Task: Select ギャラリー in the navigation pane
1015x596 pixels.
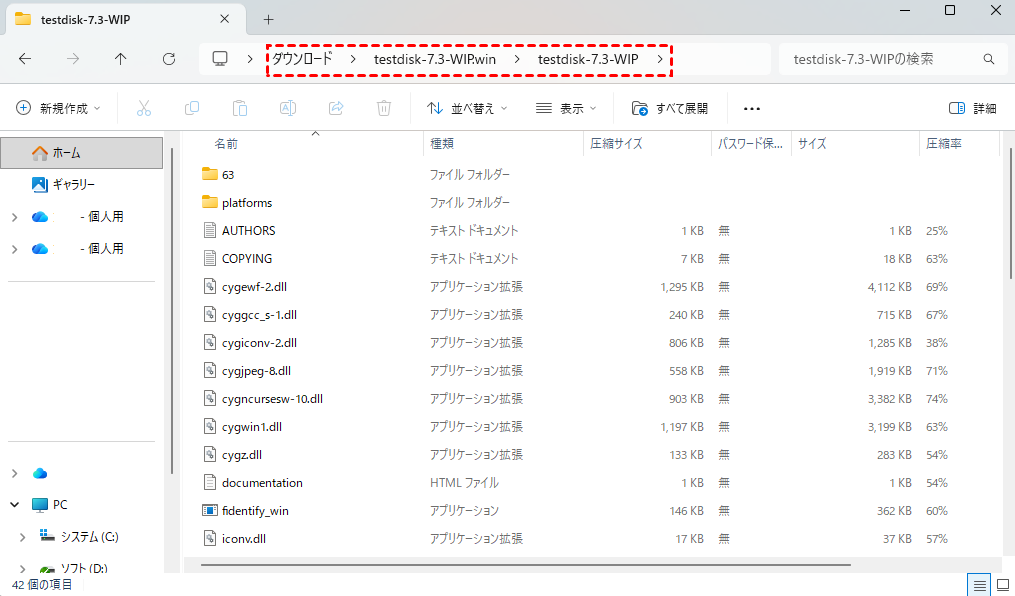Action: click(x=73, y=185)
